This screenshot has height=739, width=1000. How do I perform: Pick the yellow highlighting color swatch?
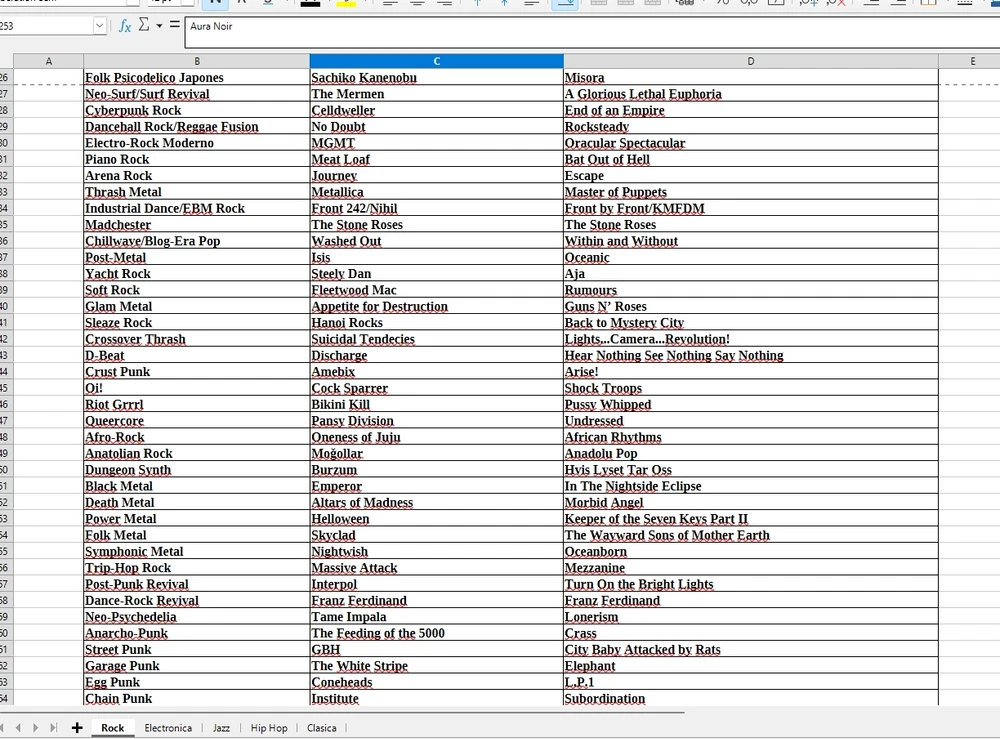point(346,3)
